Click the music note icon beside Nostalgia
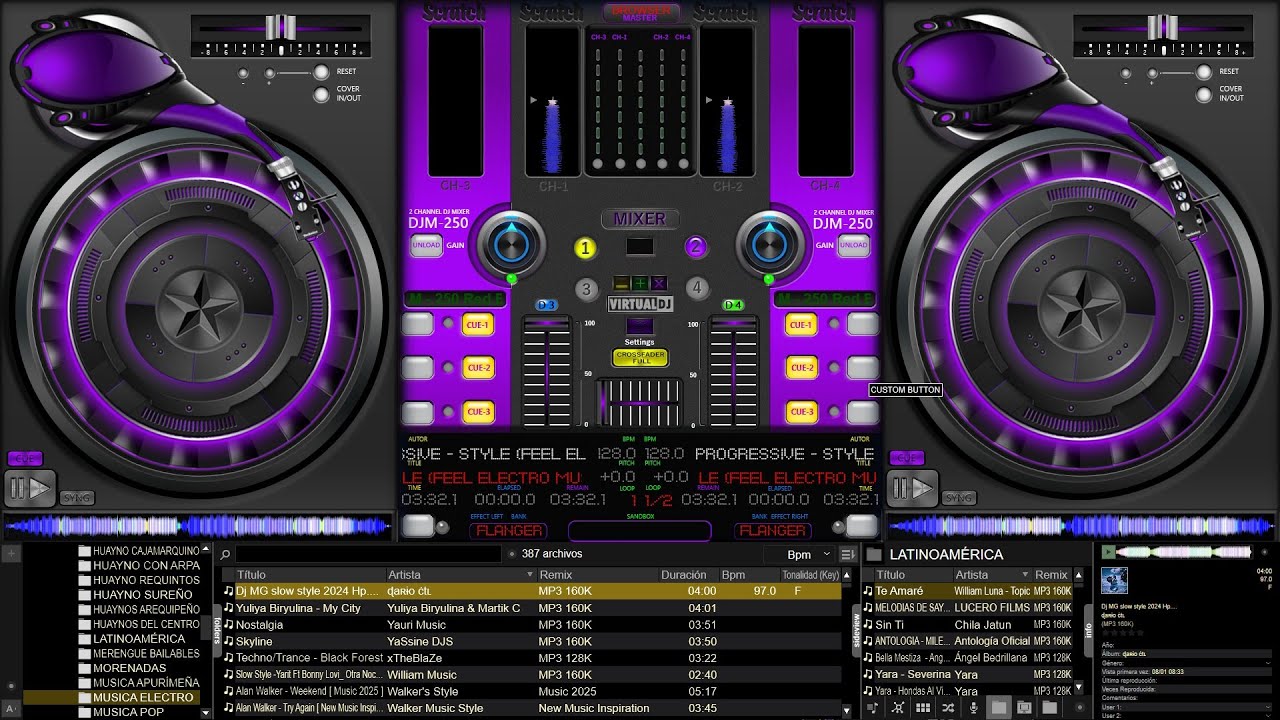 tap(229, 625)
